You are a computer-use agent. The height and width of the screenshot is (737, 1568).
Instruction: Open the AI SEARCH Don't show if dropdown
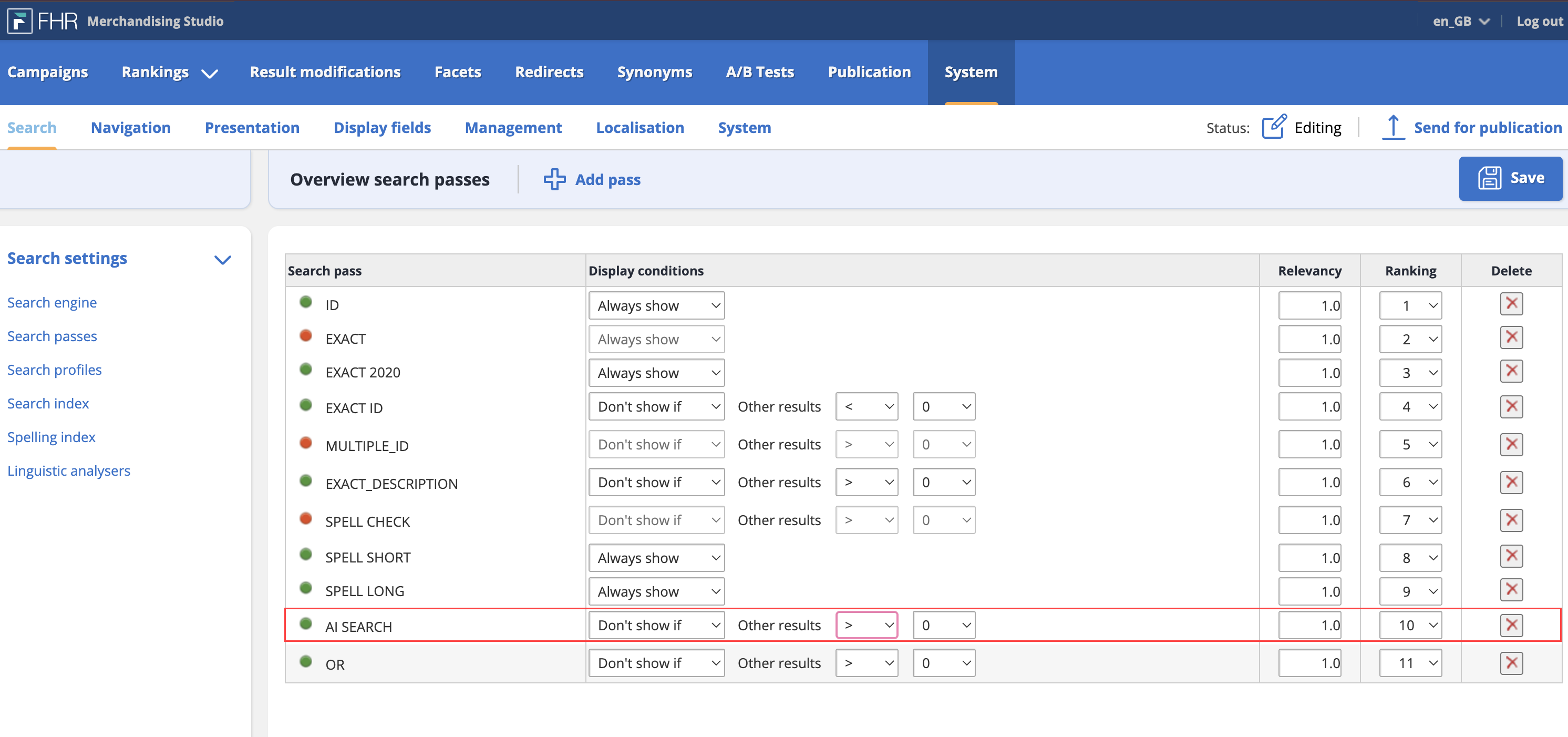pos(656,625)
